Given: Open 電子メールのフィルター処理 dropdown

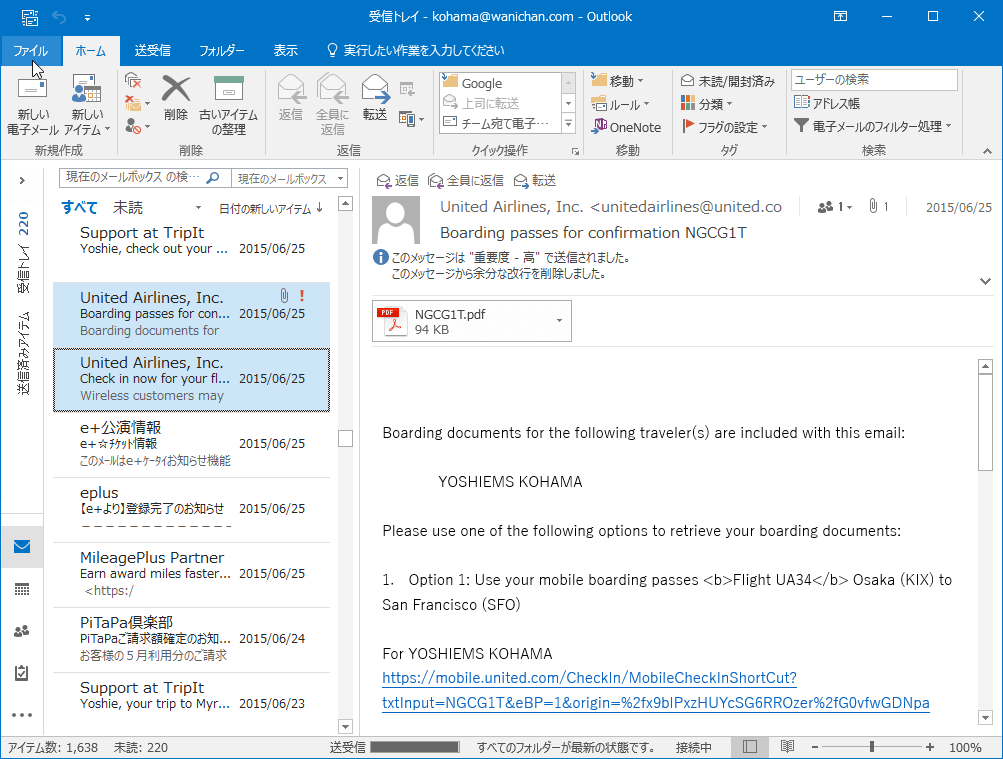Looking at the screenshot, I should [873, 126].
